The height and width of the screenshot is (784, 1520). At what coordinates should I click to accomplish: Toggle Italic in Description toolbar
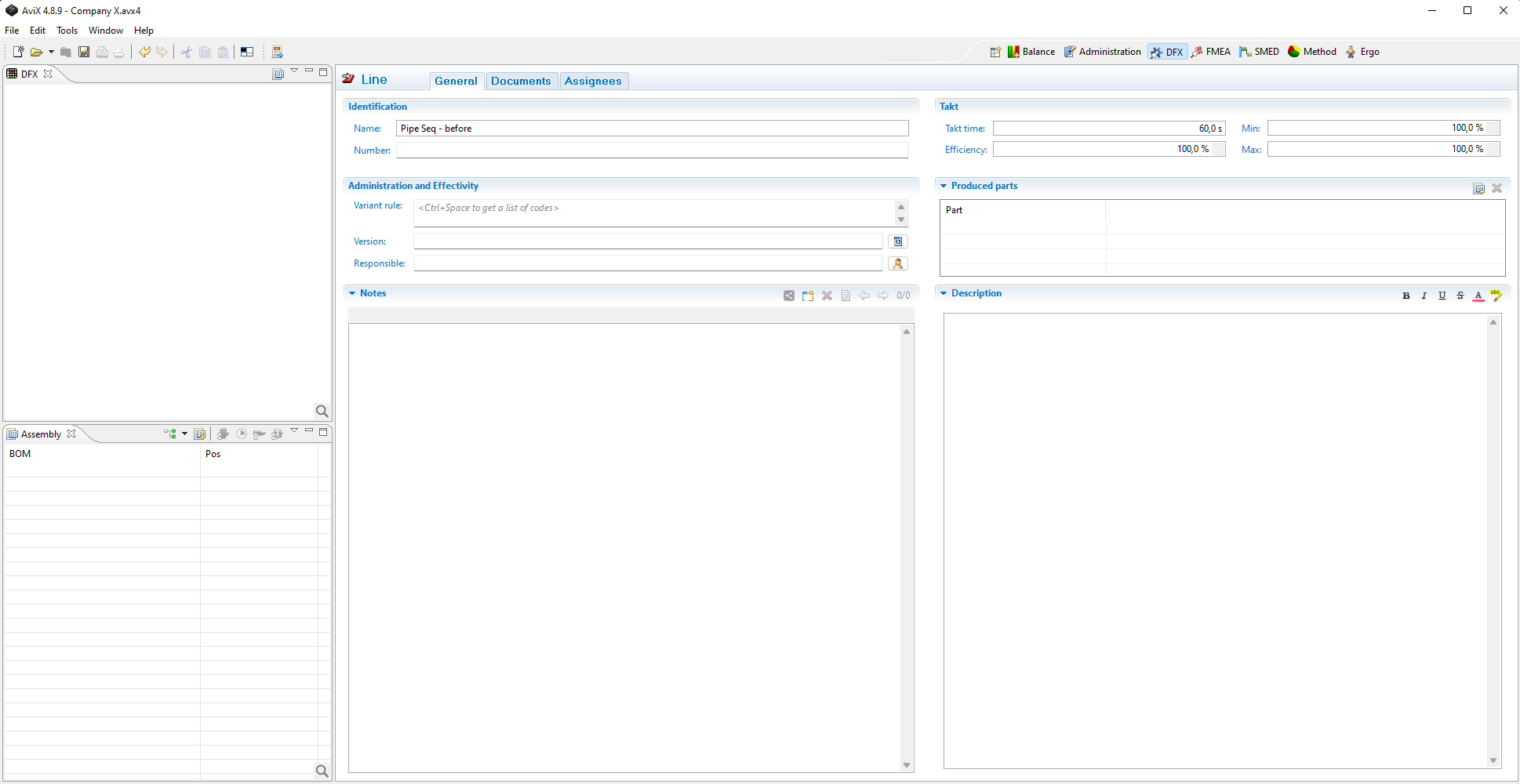[1424, 296]
